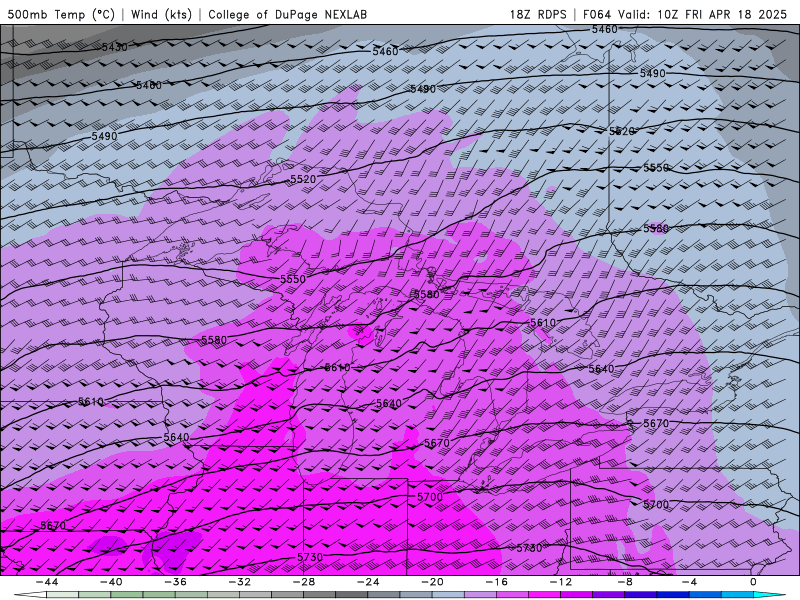
Task: Click the -40 color scale label
Action: coord(111,582)
